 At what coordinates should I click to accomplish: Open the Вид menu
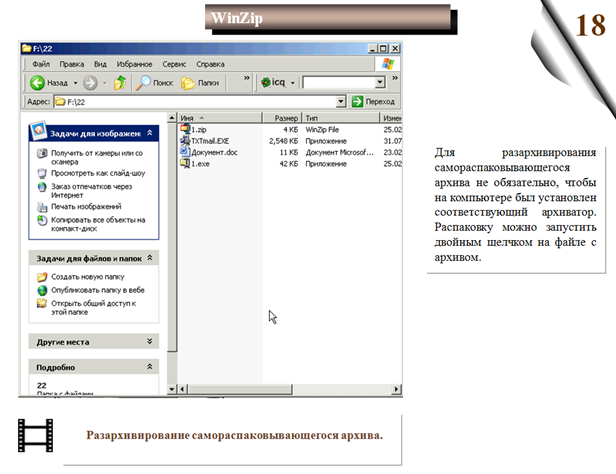pos(100,64)
